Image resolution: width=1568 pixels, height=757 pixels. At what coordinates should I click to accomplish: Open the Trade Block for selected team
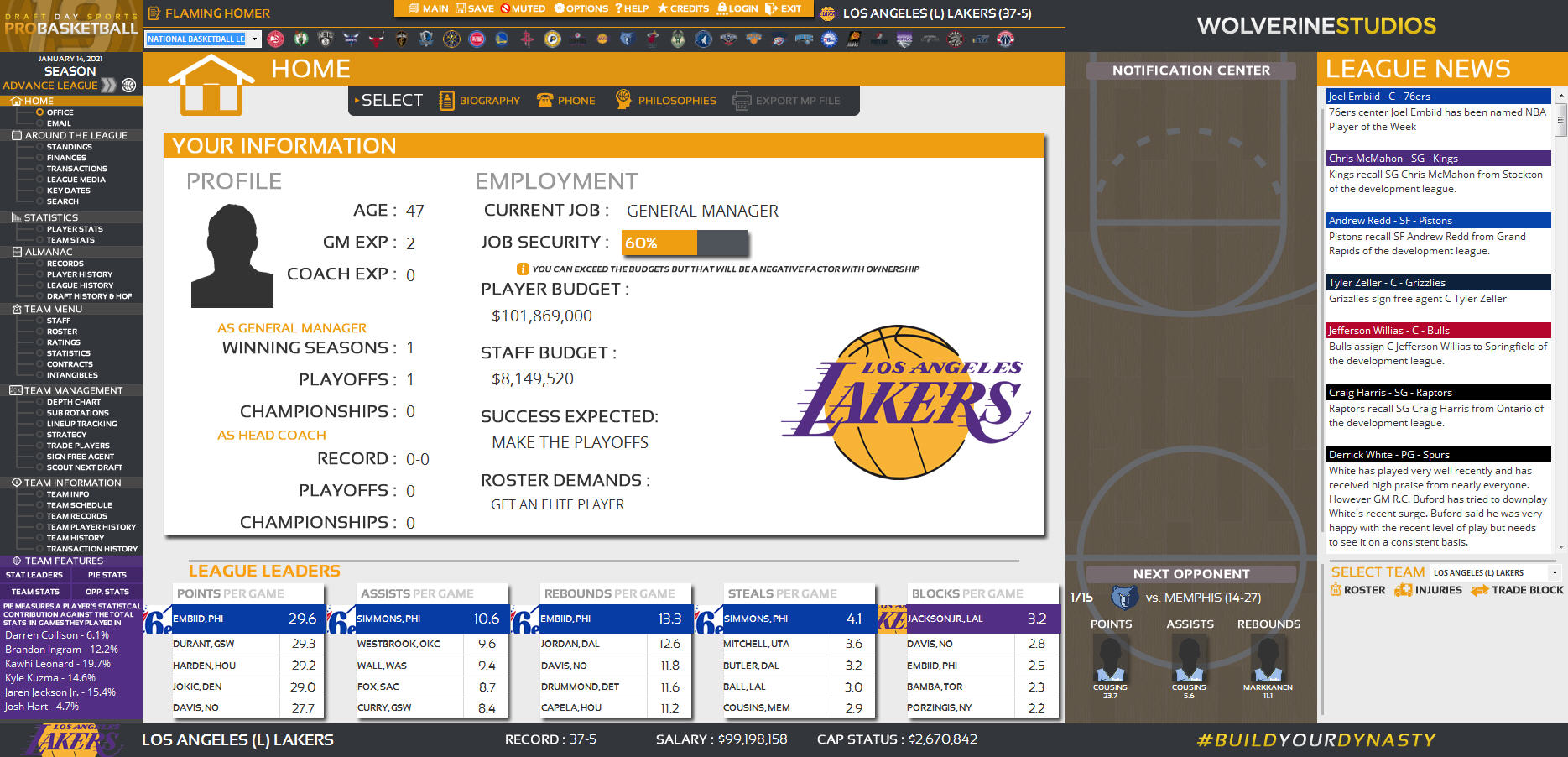coord(1517,590)
